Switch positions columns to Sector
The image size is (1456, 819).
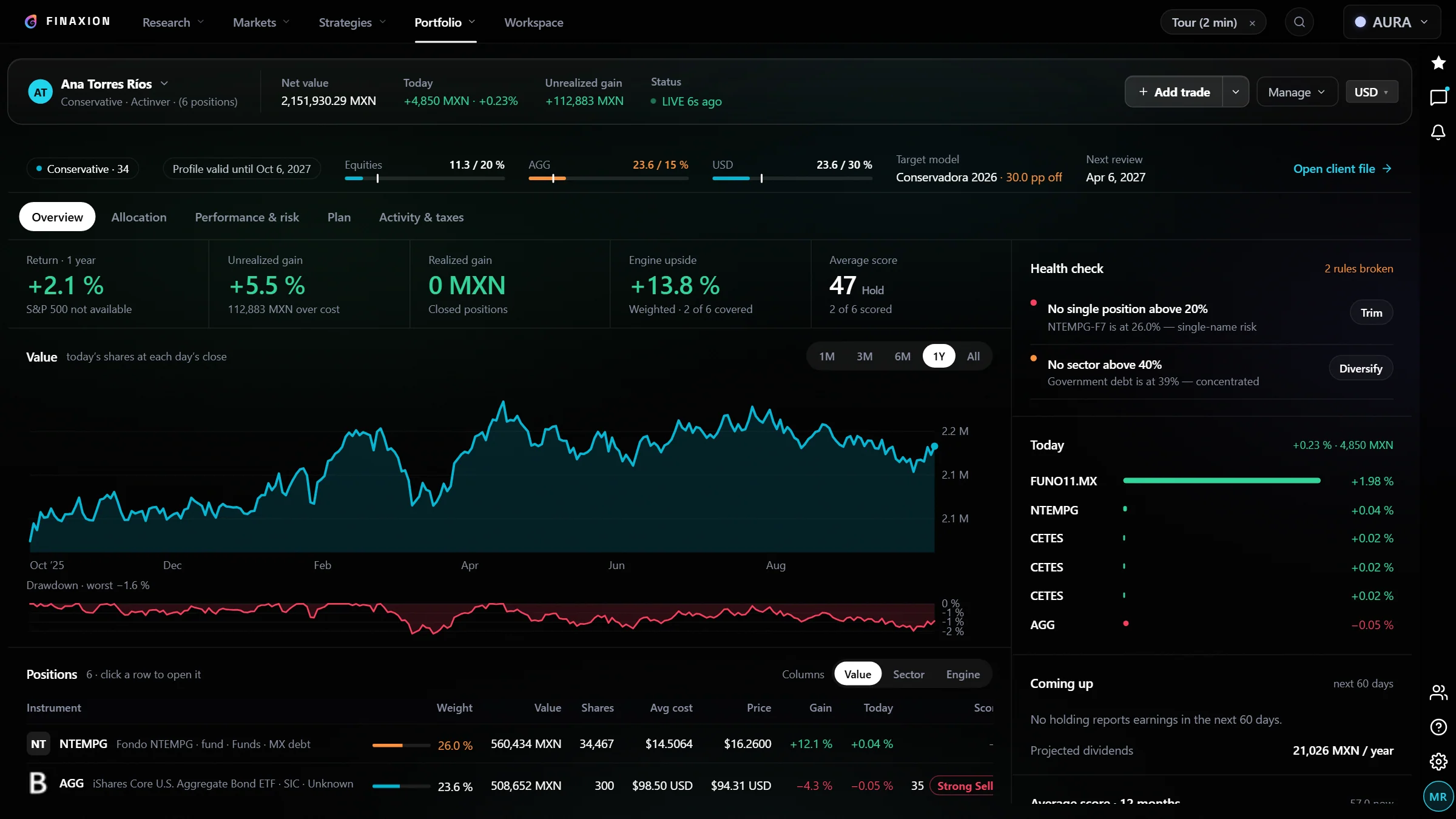click(x=908, y=674)
